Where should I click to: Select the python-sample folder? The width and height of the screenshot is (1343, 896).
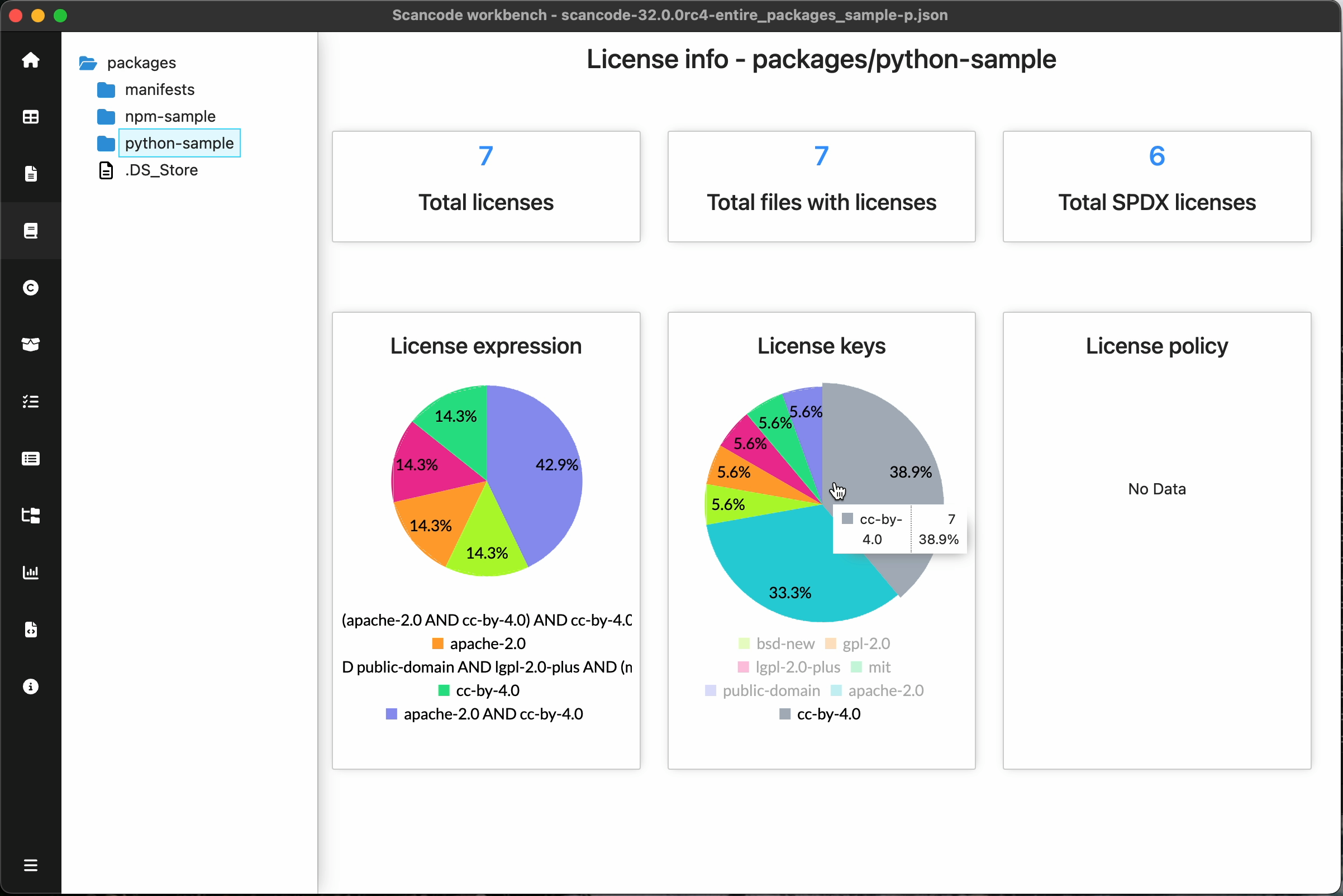179,143
